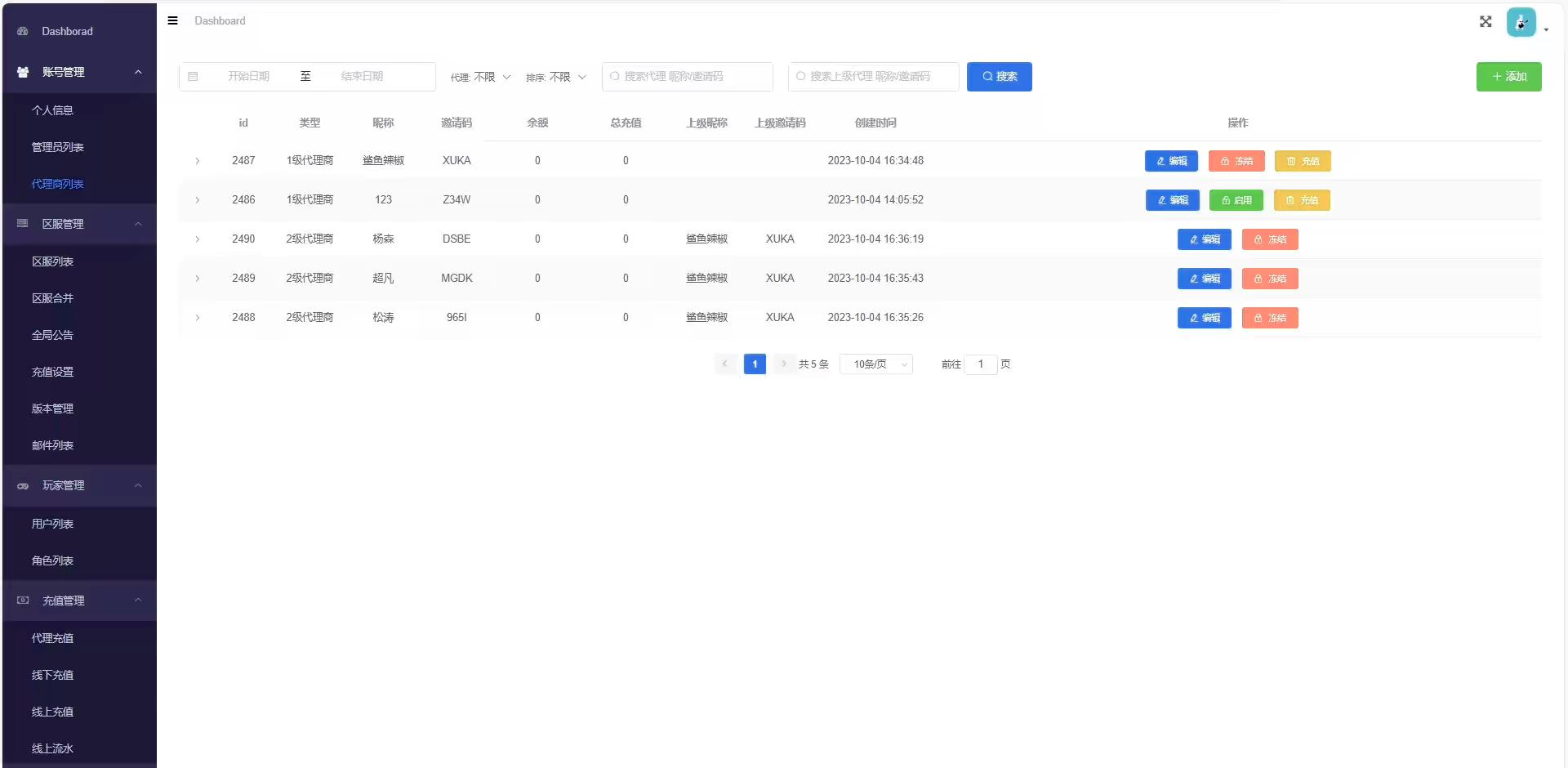
Task: Expand row 2490 details arrow
Action: pyautogui.click(x=197, y=239)
